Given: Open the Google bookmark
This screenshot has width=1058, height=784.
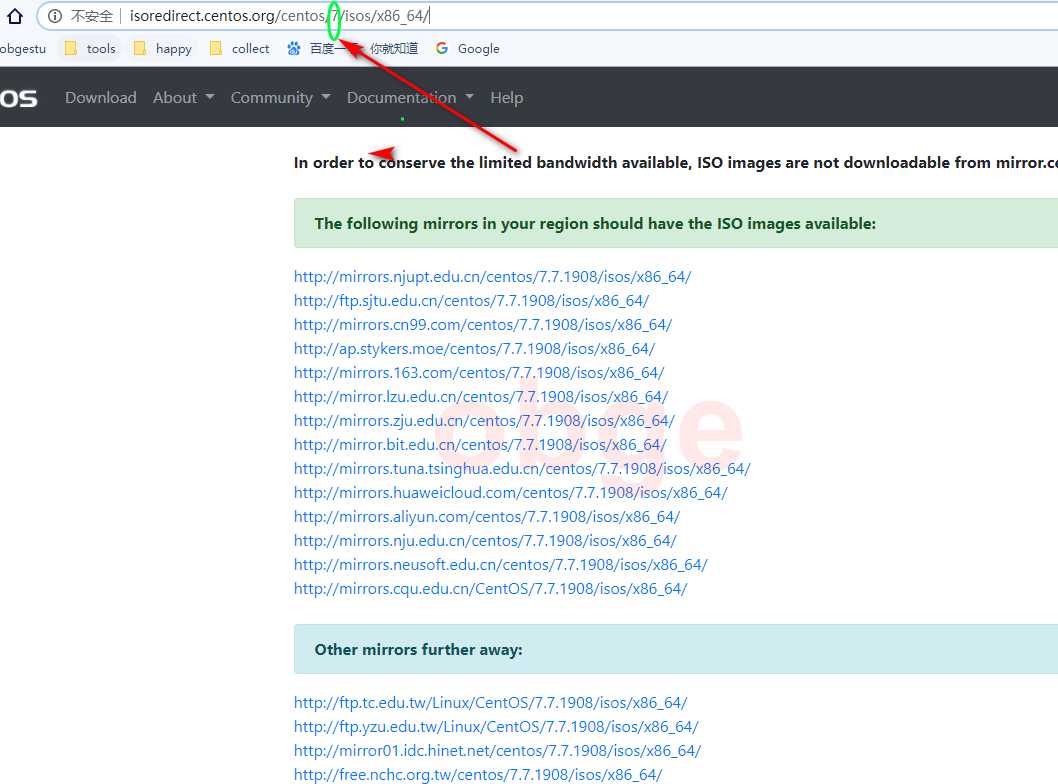Looking at the screenshot, I should (468, 49).
